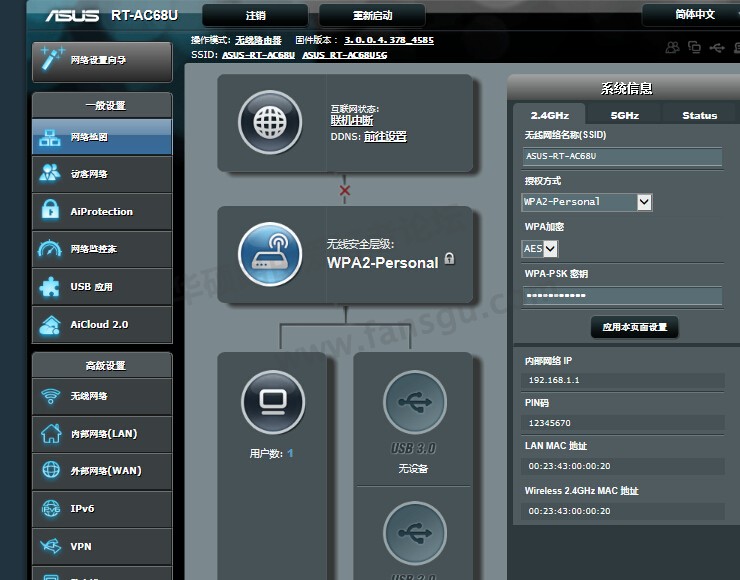Click firmware version link 3.0.0.4.378_4585
Screen dimensions: 740x580
(389, 40)
